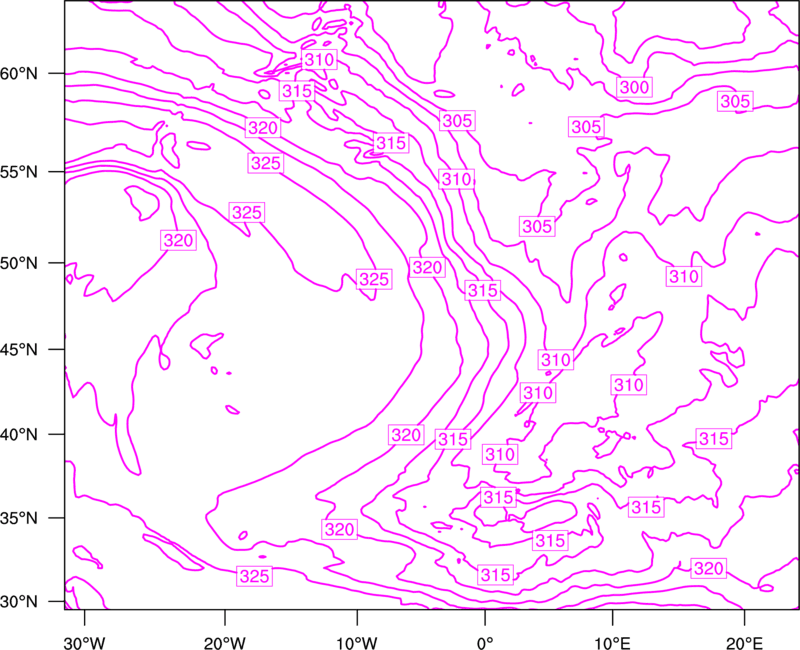Click the 300 contour value label
800x650 pixels.
[634, 87]
